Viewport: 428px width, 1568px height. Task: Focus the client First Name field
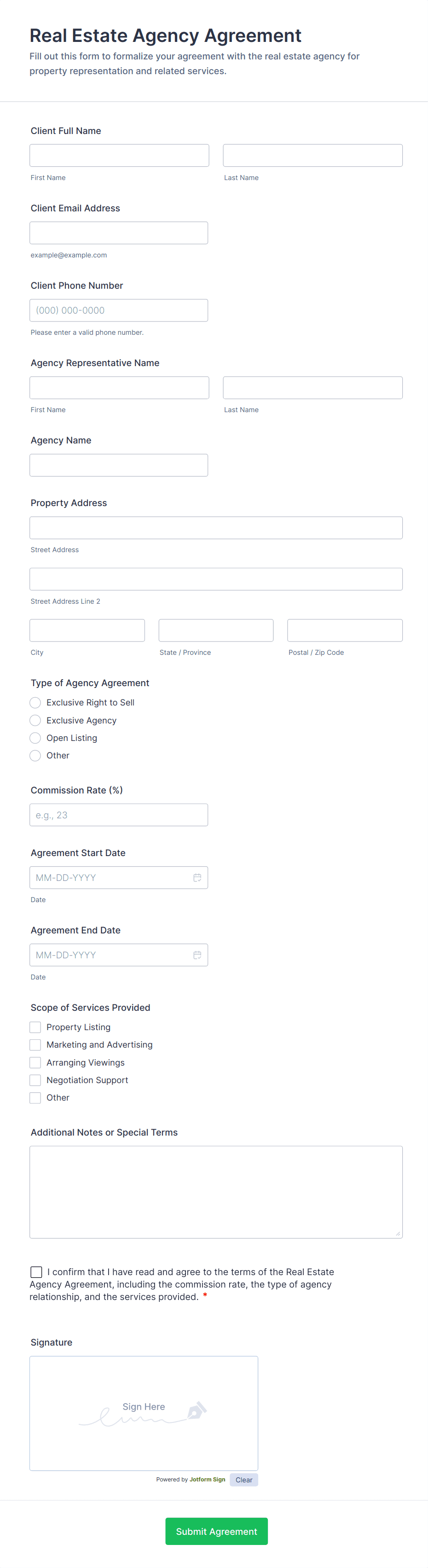click(119, 155)
